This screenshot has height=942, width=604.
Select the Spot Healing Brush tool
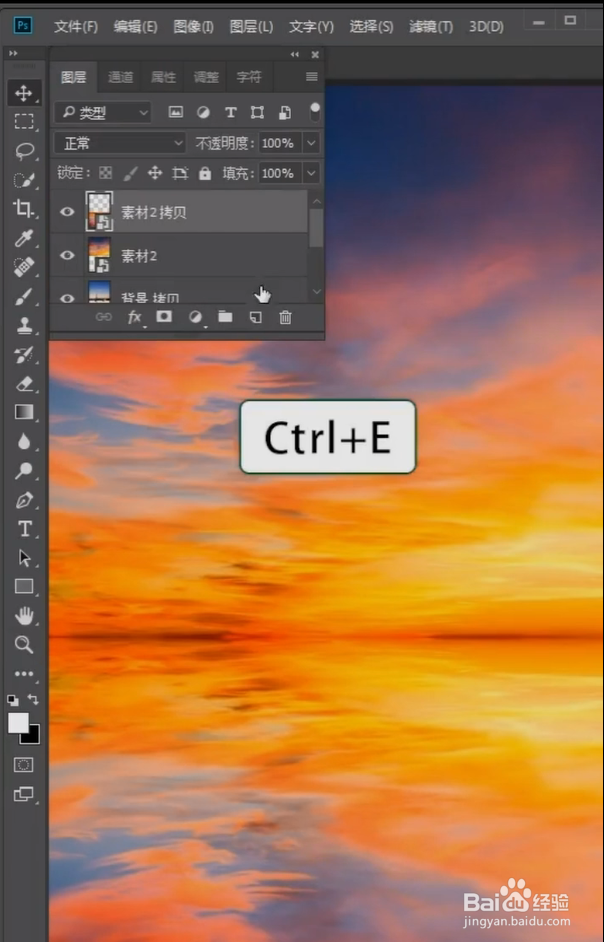click(x=24, y=267)
